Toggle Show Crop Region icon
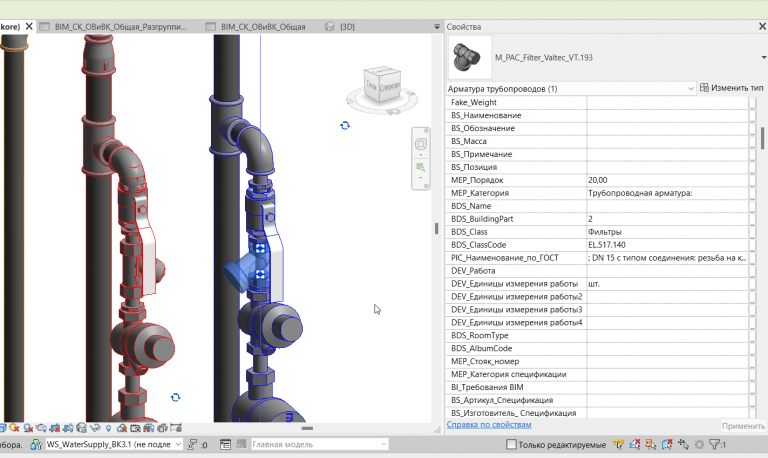The height and width of the screenshot is (458, 768). (x=68, y=428)
